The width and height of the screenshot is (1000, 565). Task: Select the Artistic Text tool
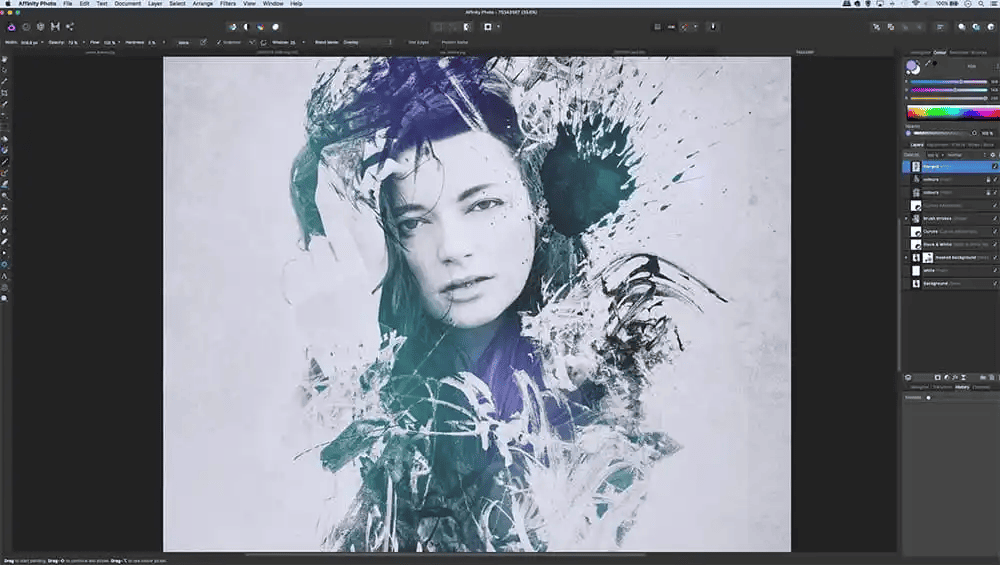(4, 276)
